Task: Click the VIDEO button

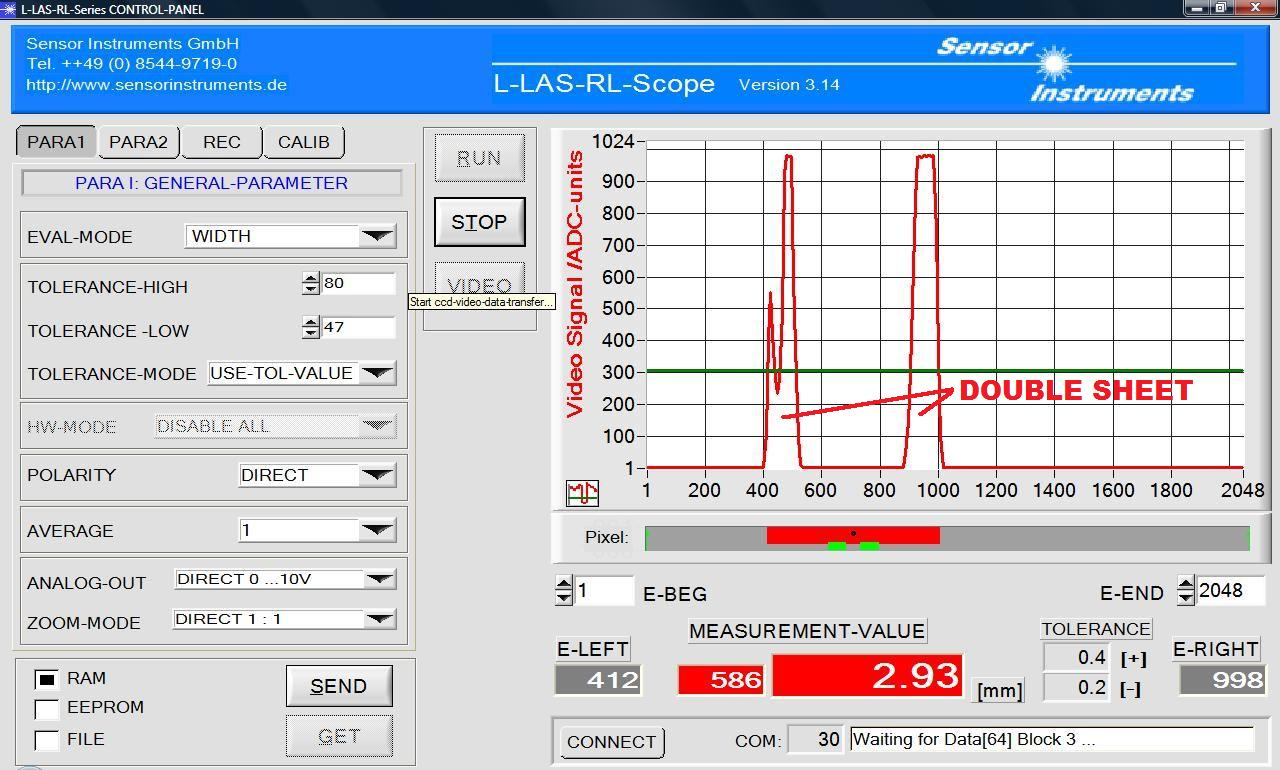Action: coord(479,286)
